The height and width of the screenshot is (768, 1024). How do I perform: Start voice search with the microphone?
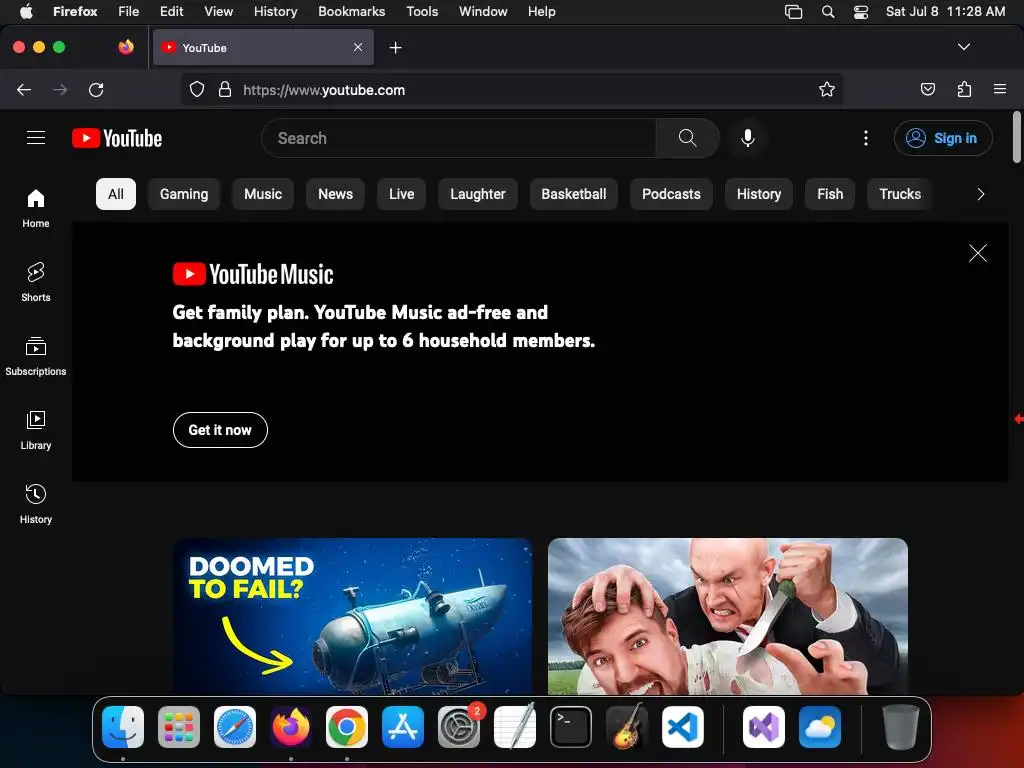click(x=748, y=138)
